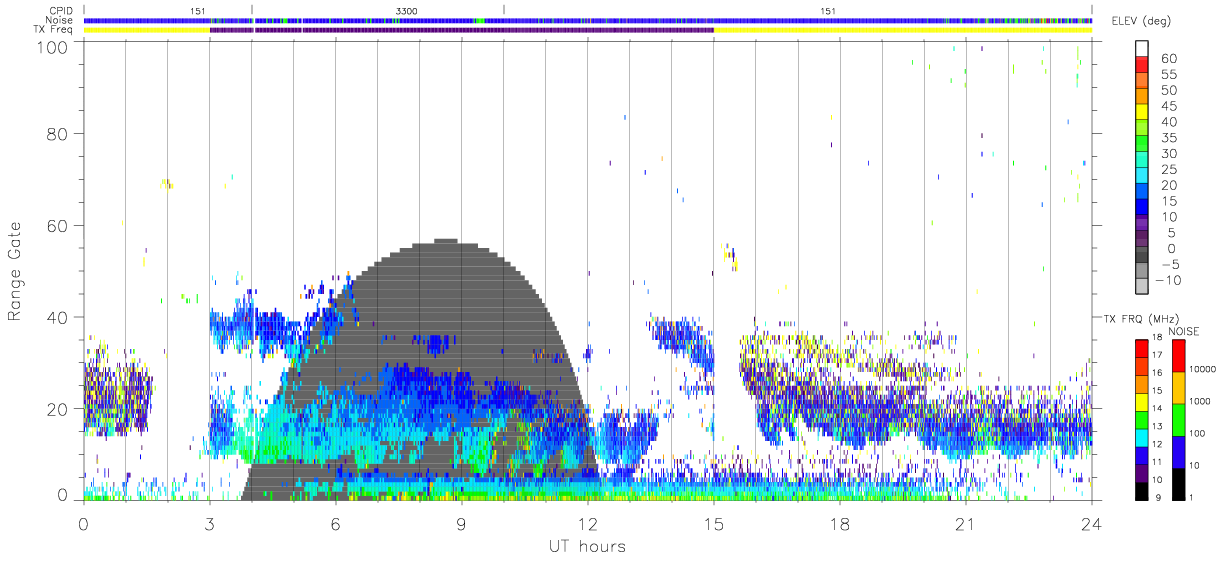1228x567 pixels.
Task: Click the 'UT hours' x-axis title
Action: 586,546
